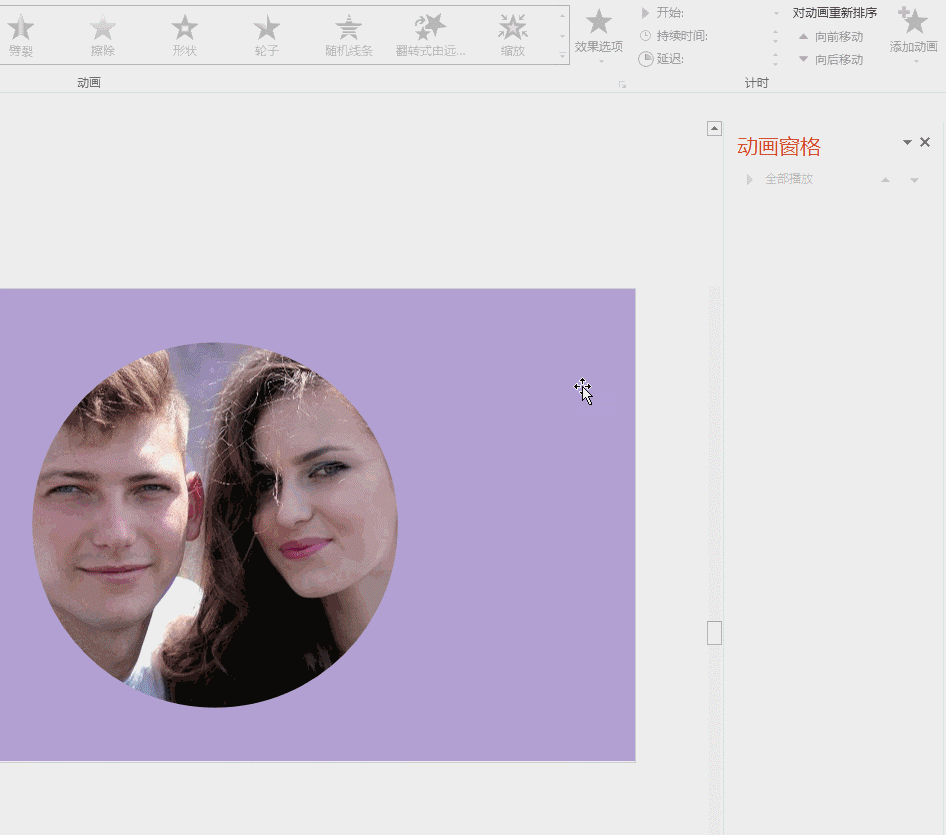Go to previous row in animation gallery

[562, 16]
